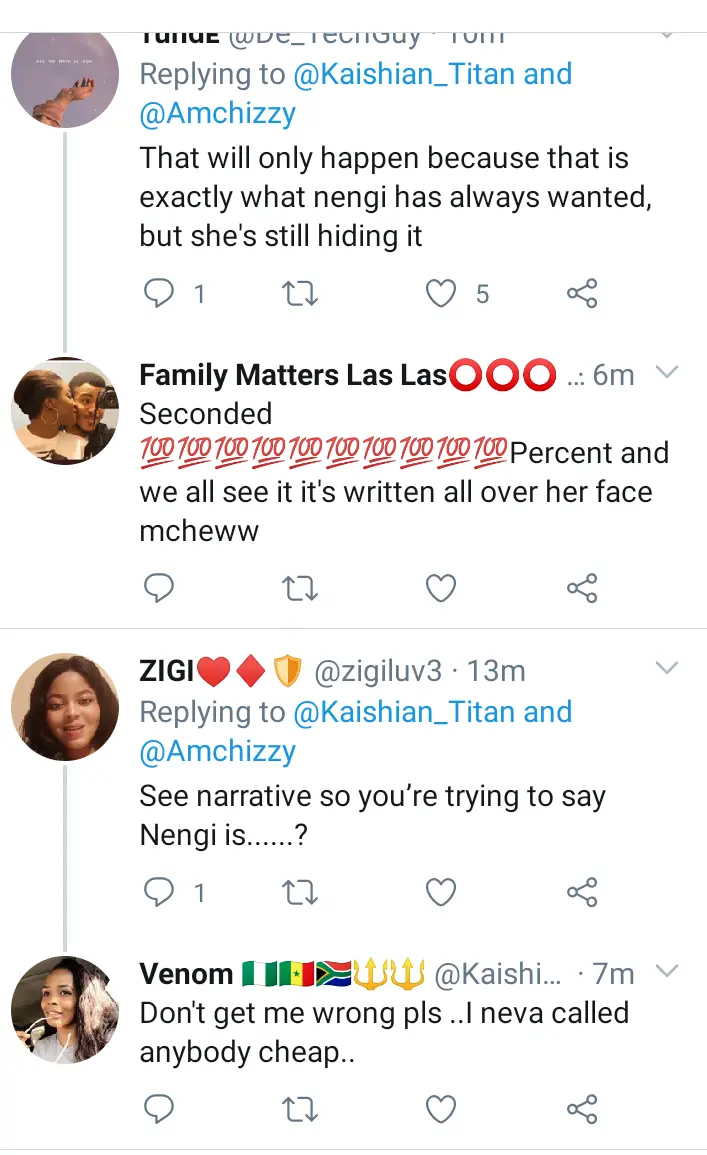The height and width of the screenshot is (1155, 707).
Task: Open ZIGI's tweet options chevron
Action: click(666, 667)
